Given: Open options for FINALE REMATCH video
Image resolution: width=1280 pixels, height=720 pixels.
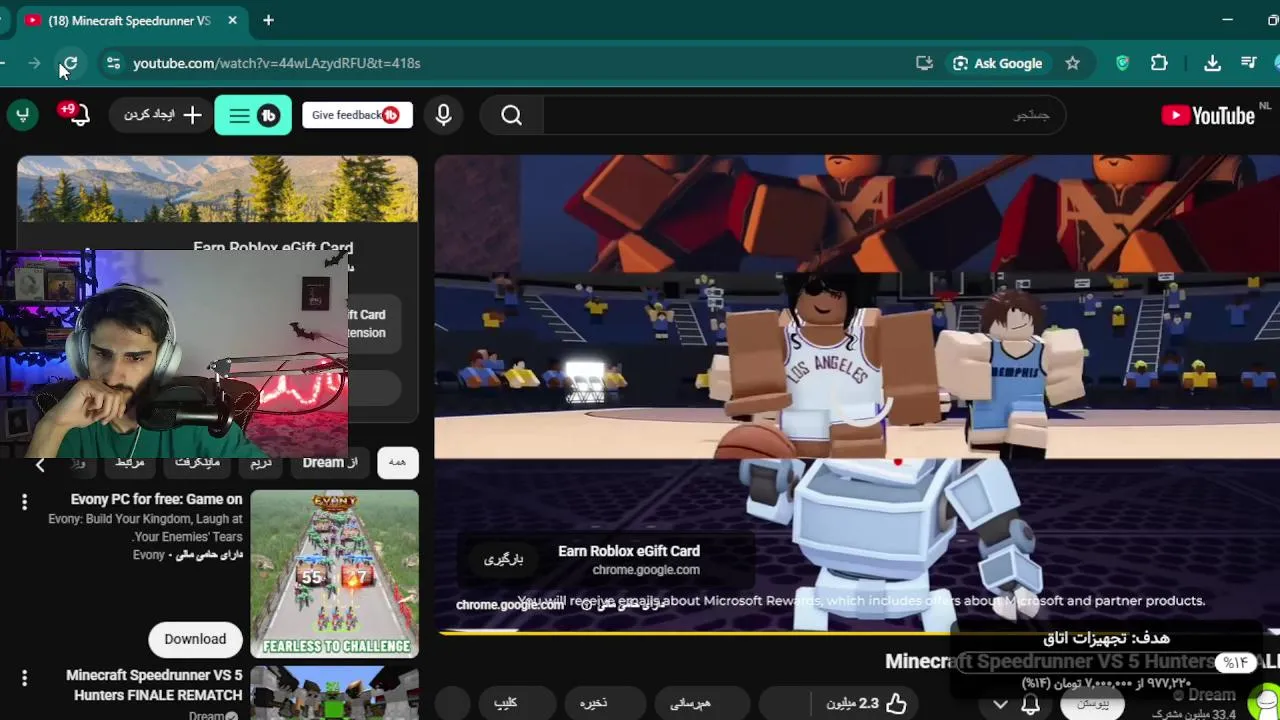Looking at the screenshot, I should point(24,678).
